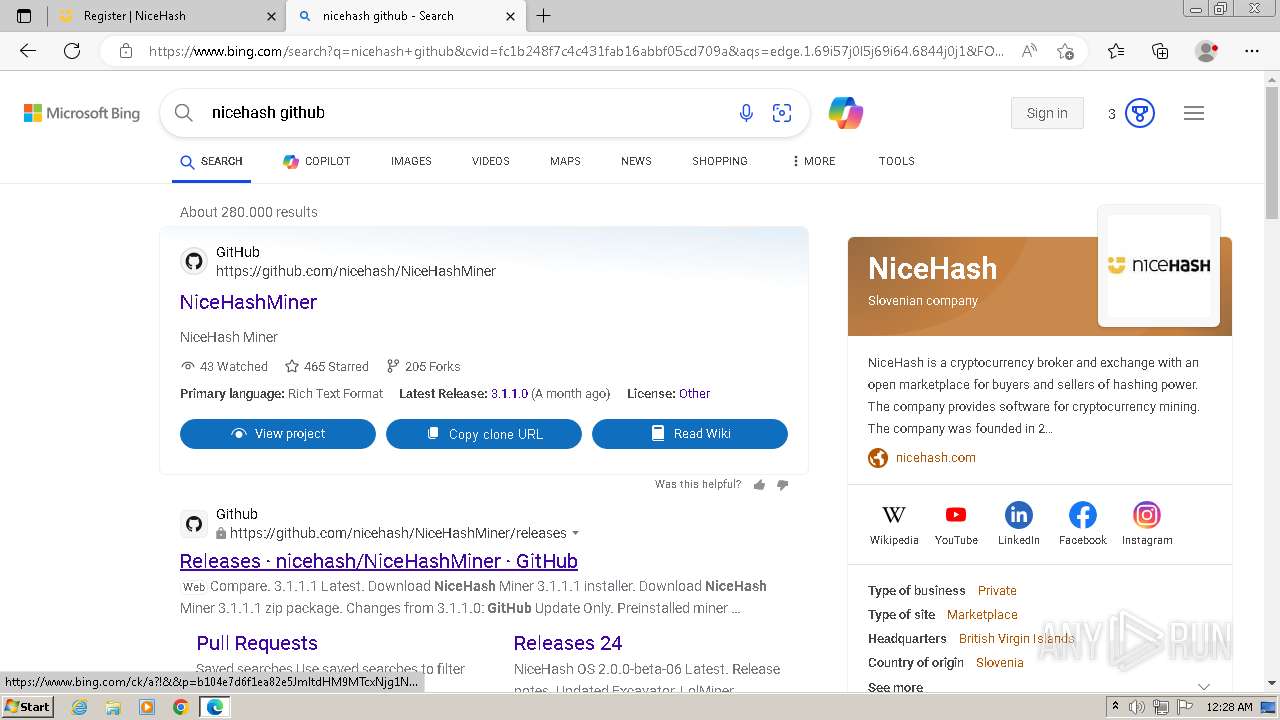Open Microsoft Bing home logo
This screenshot has width=1280, height=720.
coord(82,113)
